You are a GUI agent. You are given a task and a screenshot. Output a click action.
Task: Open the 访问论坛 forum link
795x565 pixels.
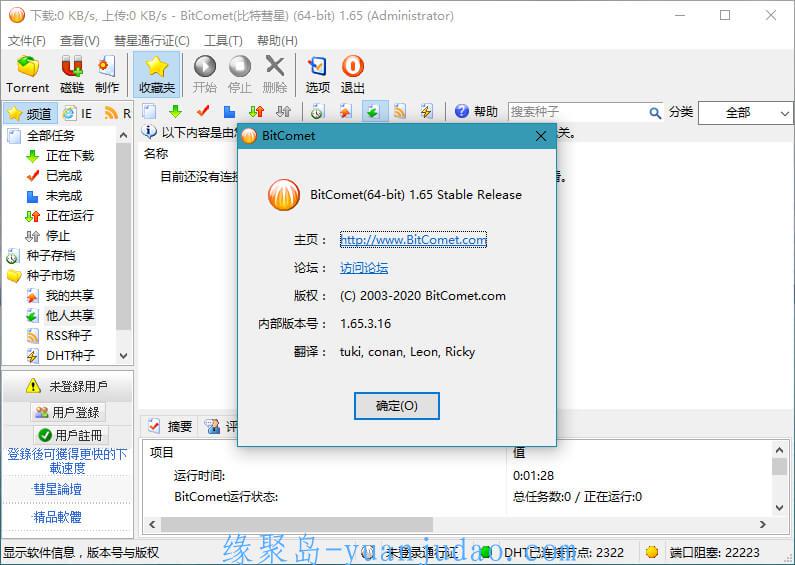coord(364,268)
